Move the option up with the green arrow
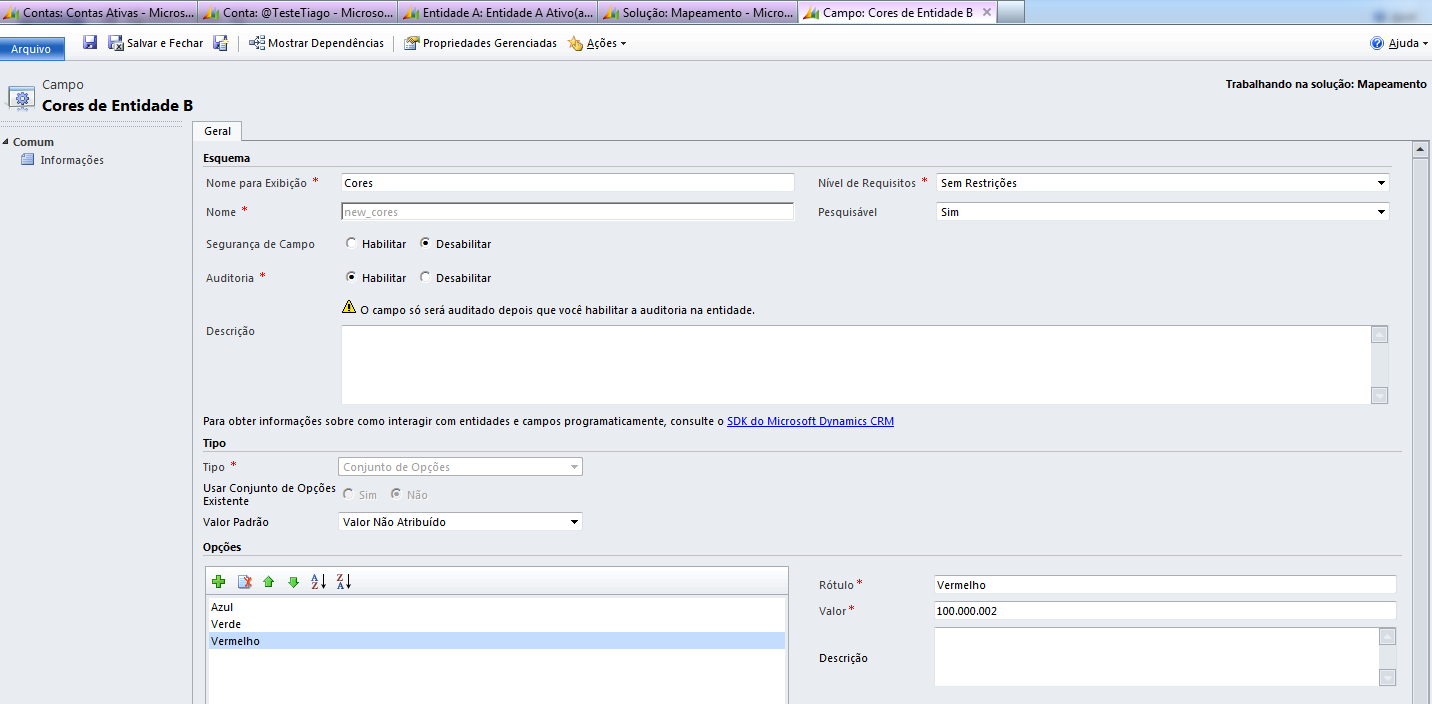 [x=268, y=582]
